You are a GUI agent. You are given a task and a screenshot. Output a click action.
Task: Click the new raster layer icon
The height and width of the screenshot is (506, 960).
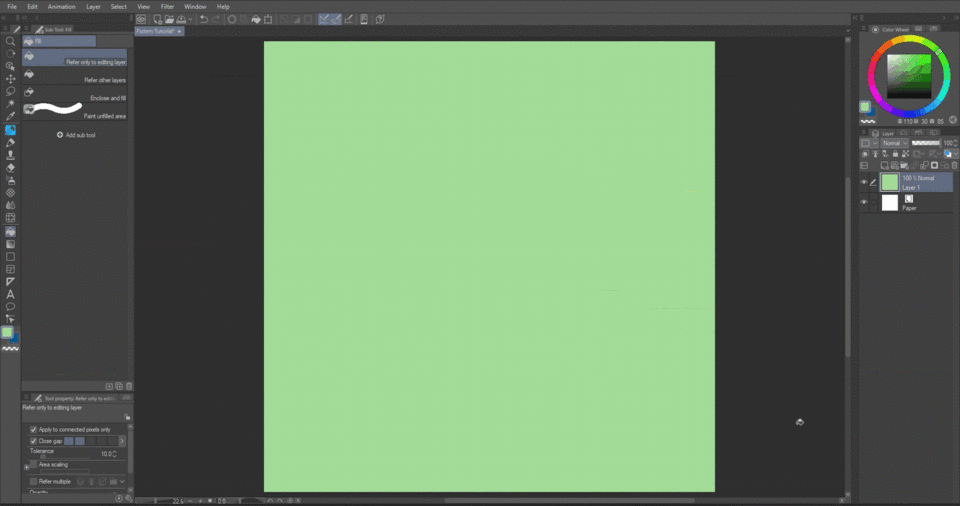pyautogui.click(x=884, y=165)
